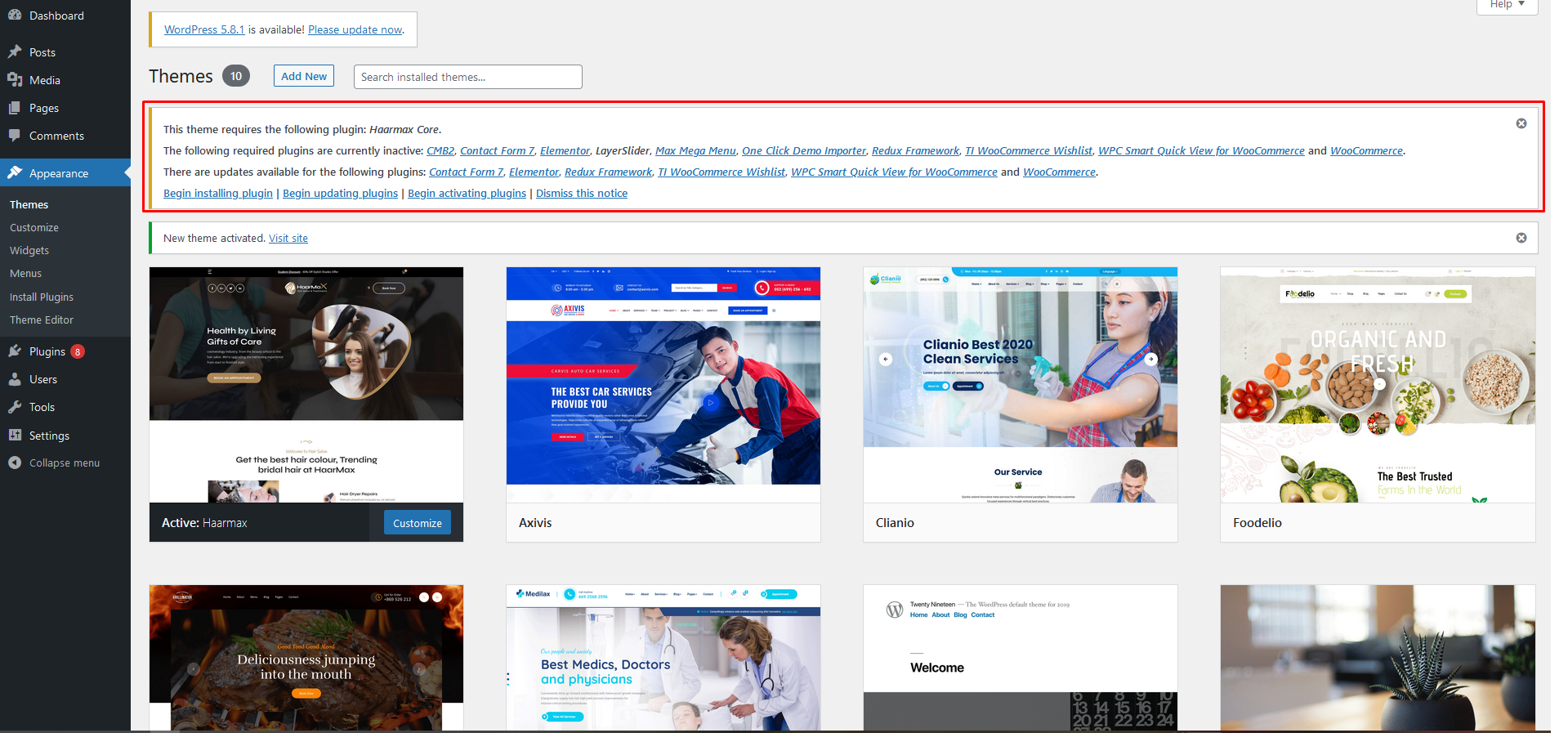Viewport: 1568px width, 733px height.
Task: Click Begin installing plugin link
Action: coord(218,193)
